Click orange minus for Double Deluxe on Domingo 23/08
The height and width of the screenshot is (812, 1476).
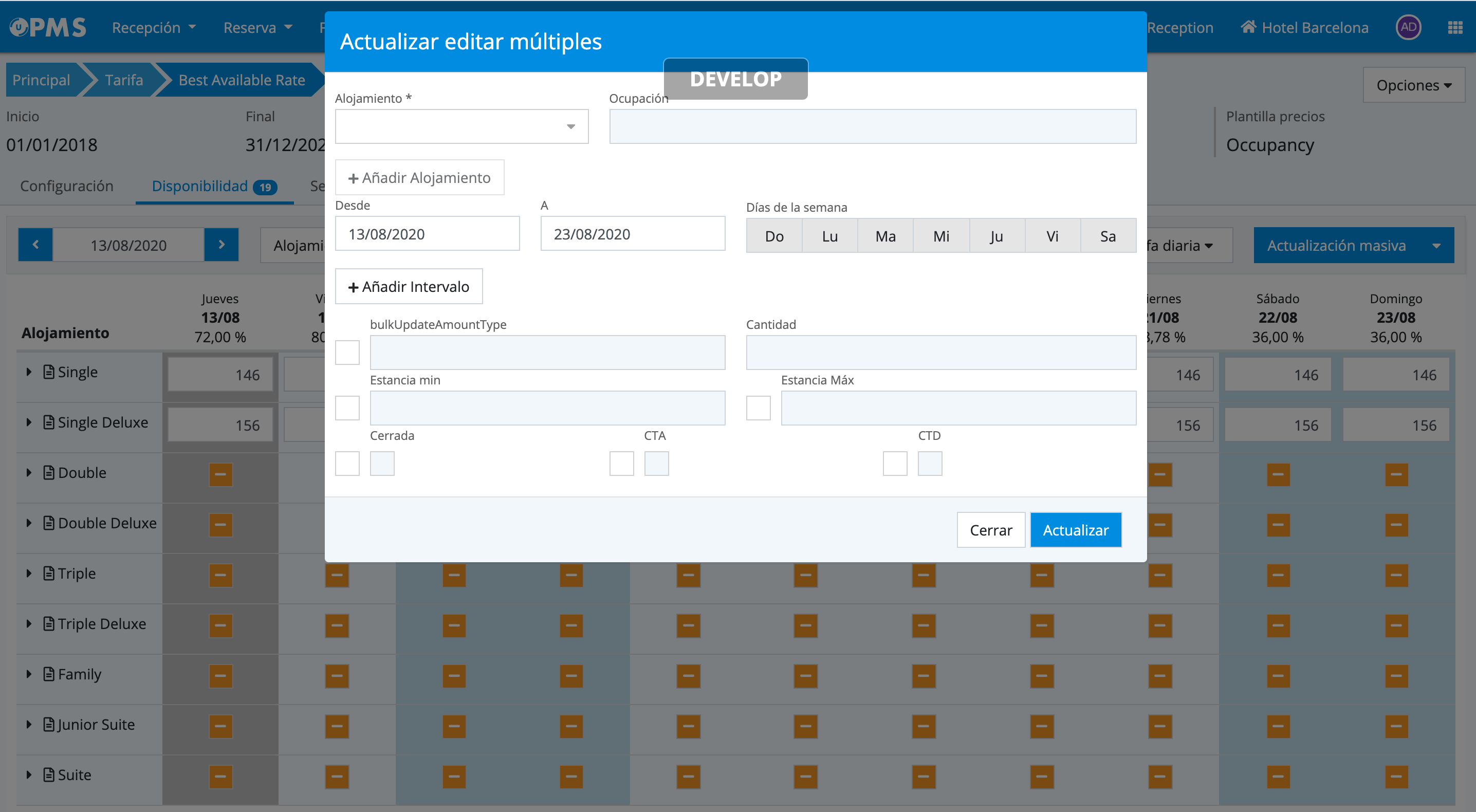tap(1396, 525)
